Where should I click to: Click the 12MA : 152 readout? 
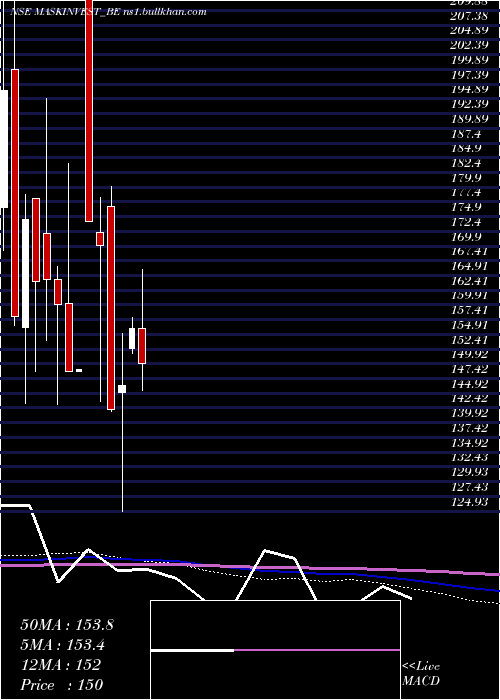(x=60, y=665)
